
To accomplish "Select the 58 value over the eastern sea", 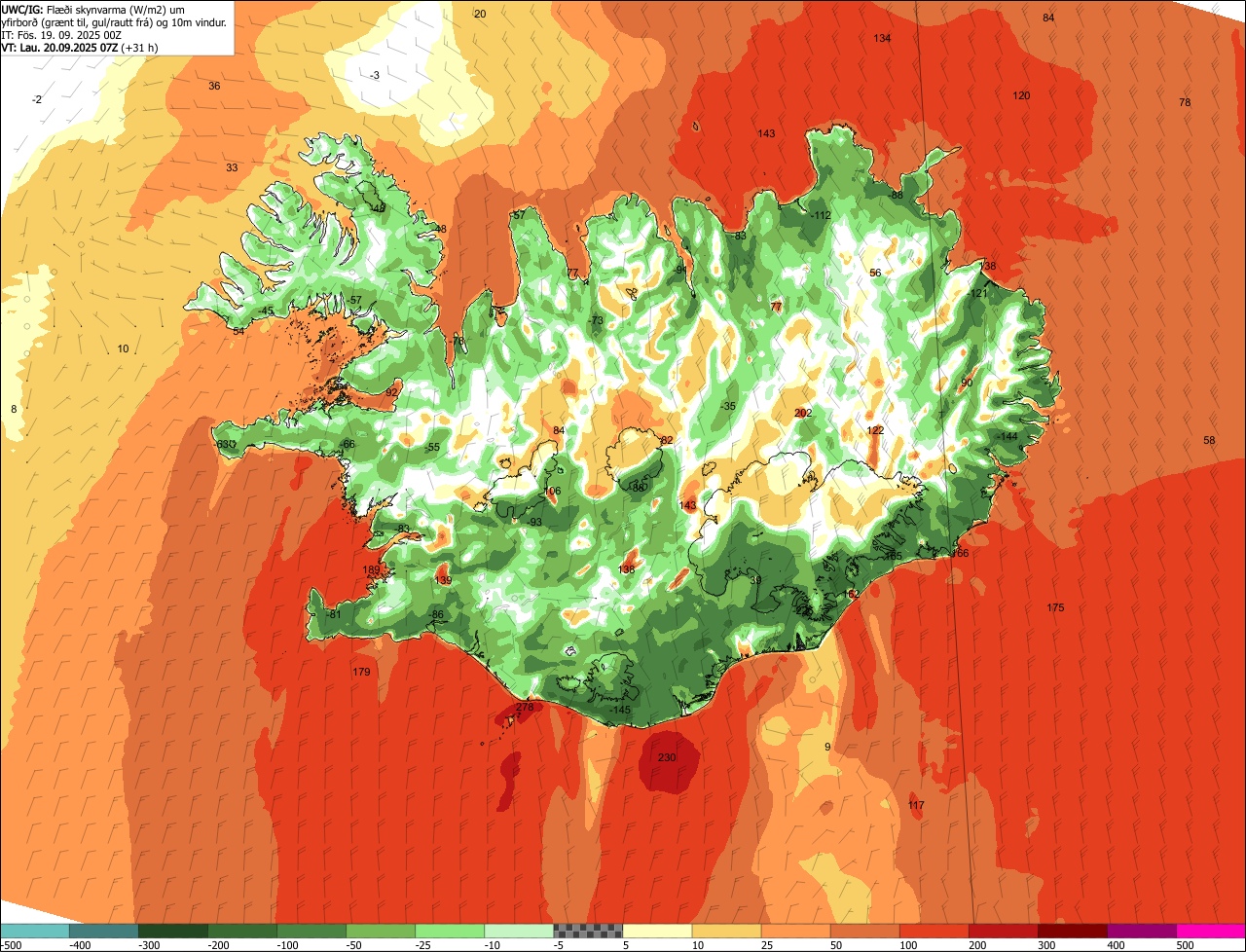I will click(1209, 440).
